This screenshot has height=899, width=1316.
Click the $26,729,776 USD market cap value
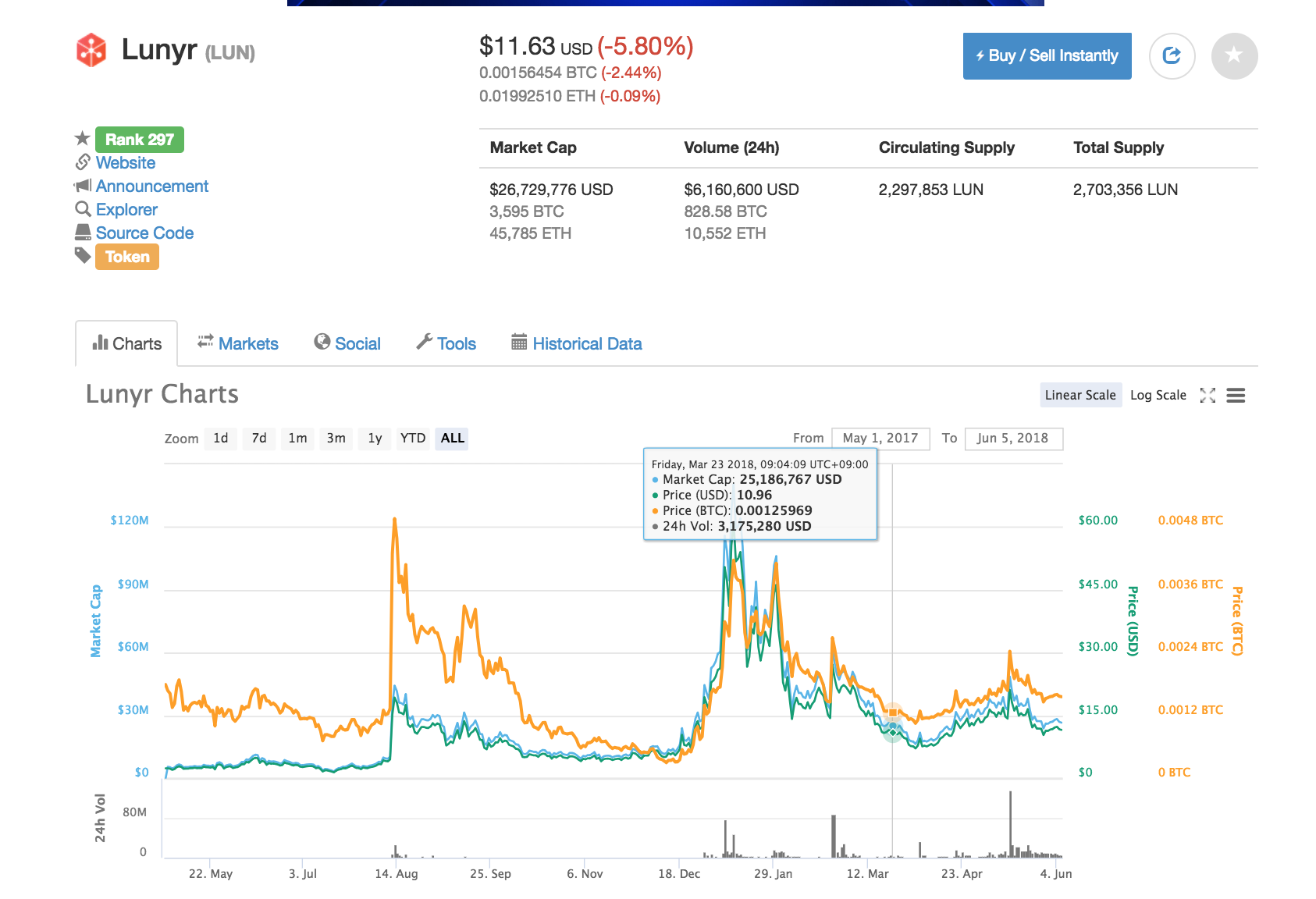click(551, 190)
